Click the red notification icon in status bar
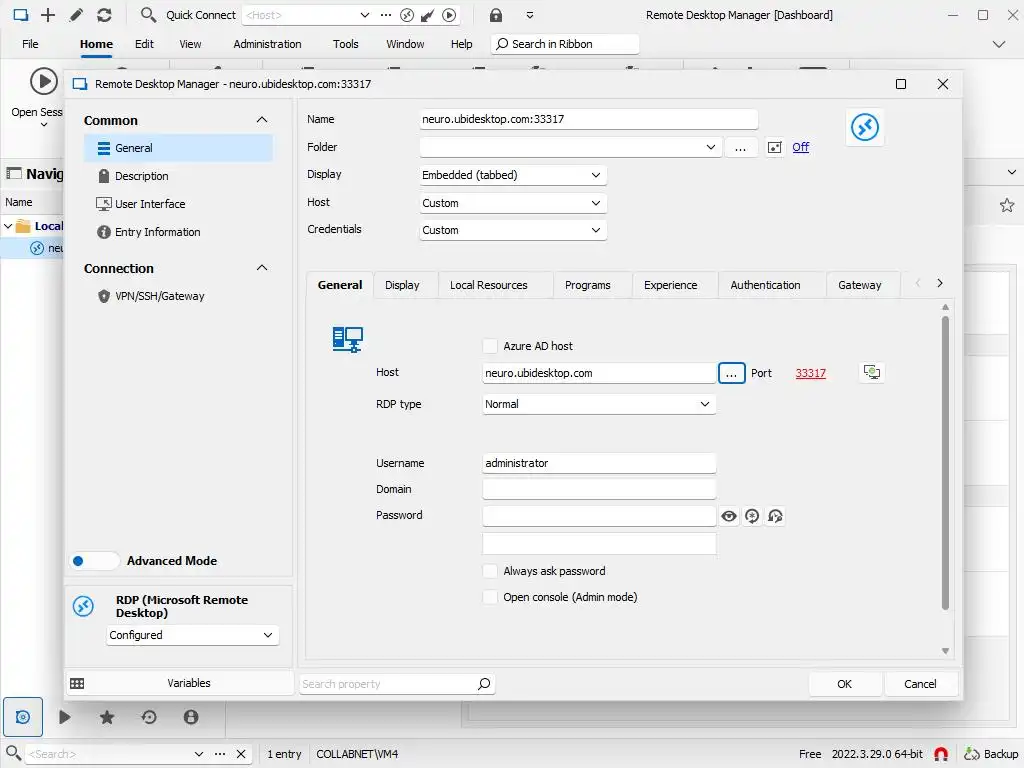Image resolution: width=1024 pixels, height=768 pixels. (941, 754)
